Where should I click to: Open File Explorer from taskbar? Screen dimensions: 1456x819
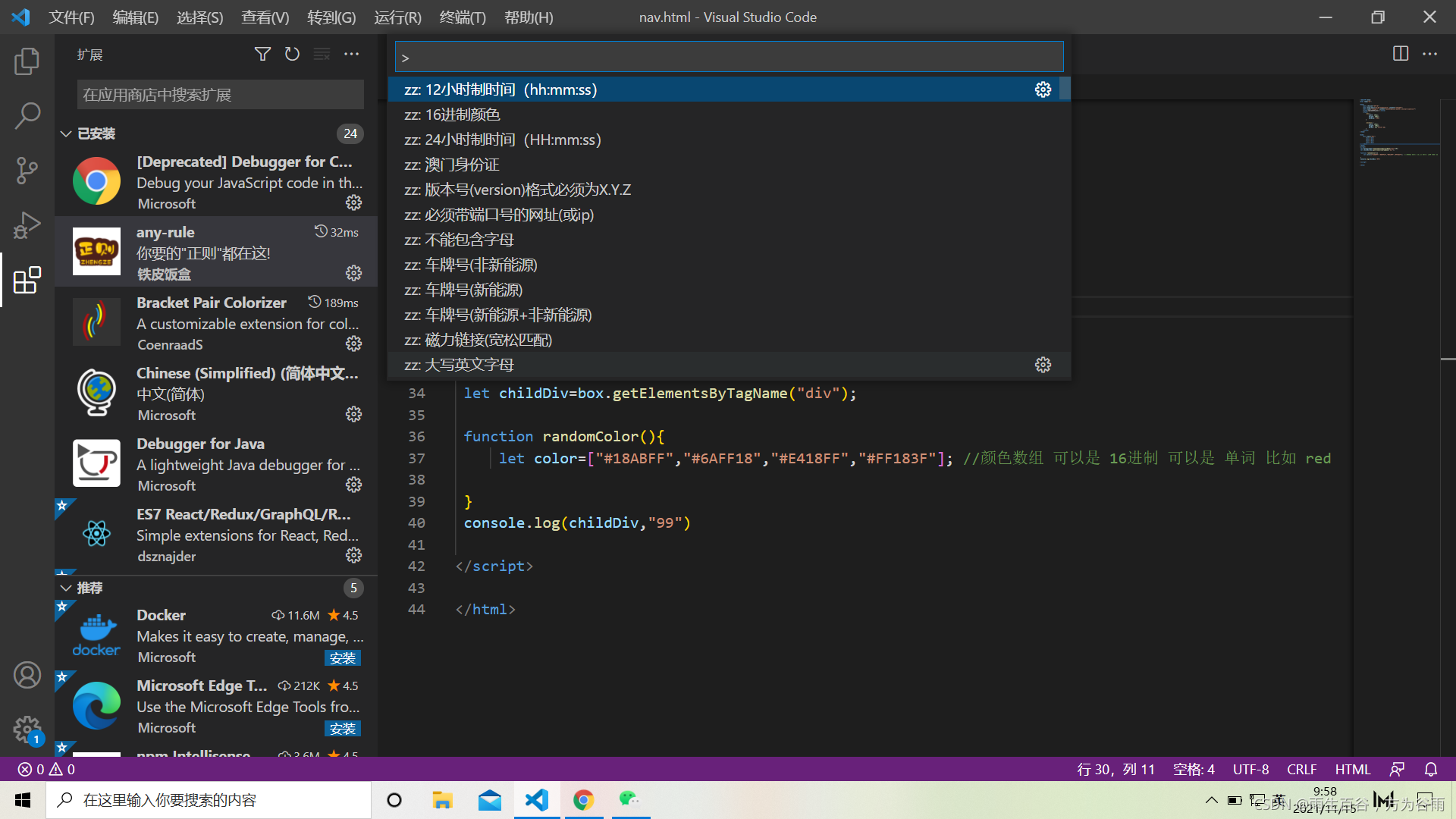442,800
